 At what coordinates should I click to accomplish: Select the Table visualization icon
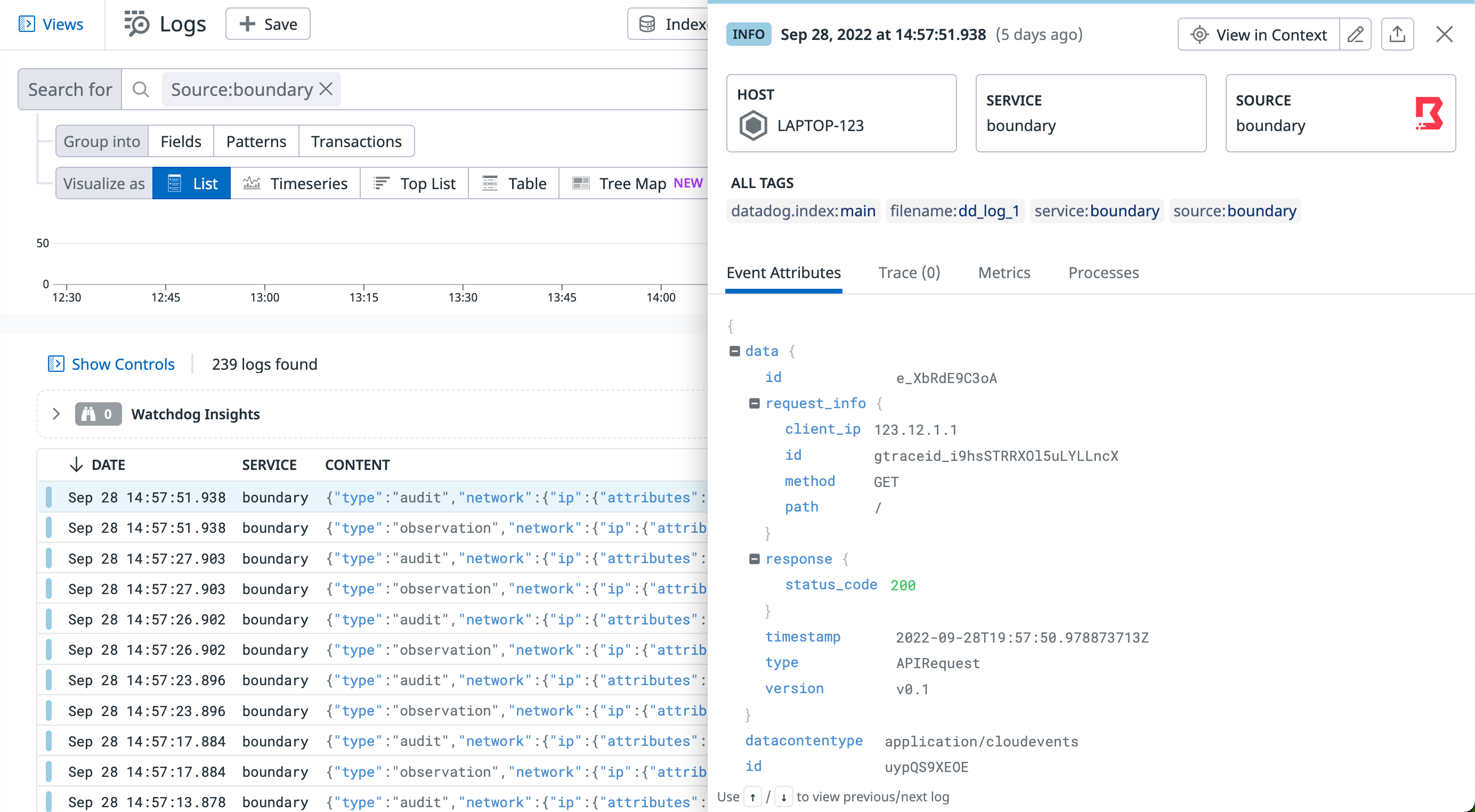(490, 183)
